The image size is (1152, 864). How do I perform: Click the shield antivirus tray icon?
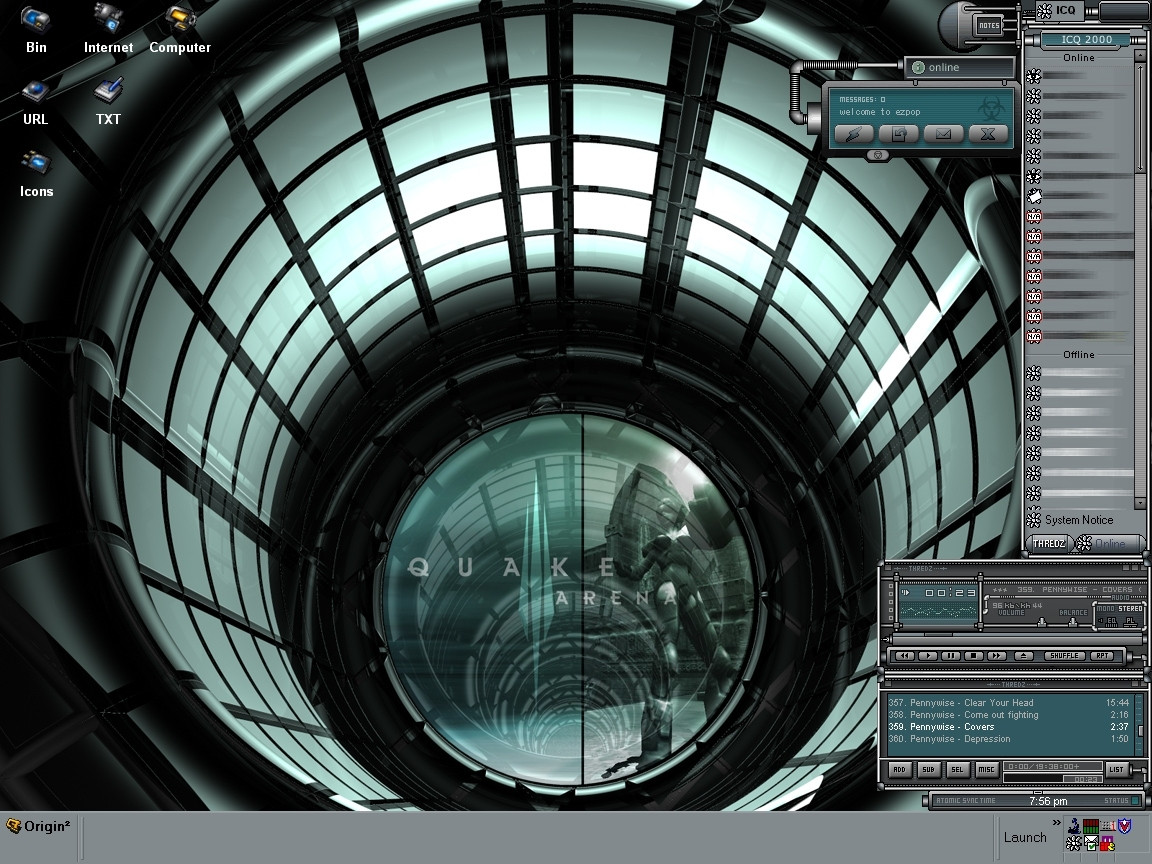1124,826
